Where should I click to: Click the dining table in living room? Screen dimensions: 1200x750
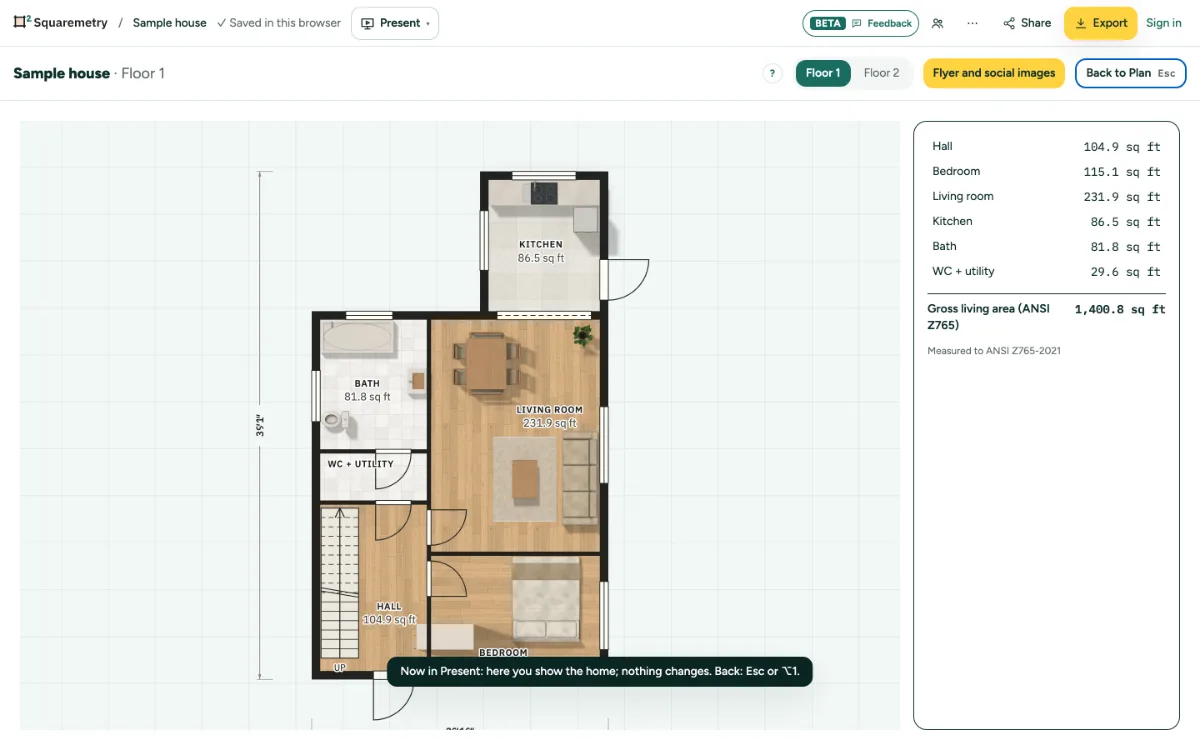tap(487, 362)
